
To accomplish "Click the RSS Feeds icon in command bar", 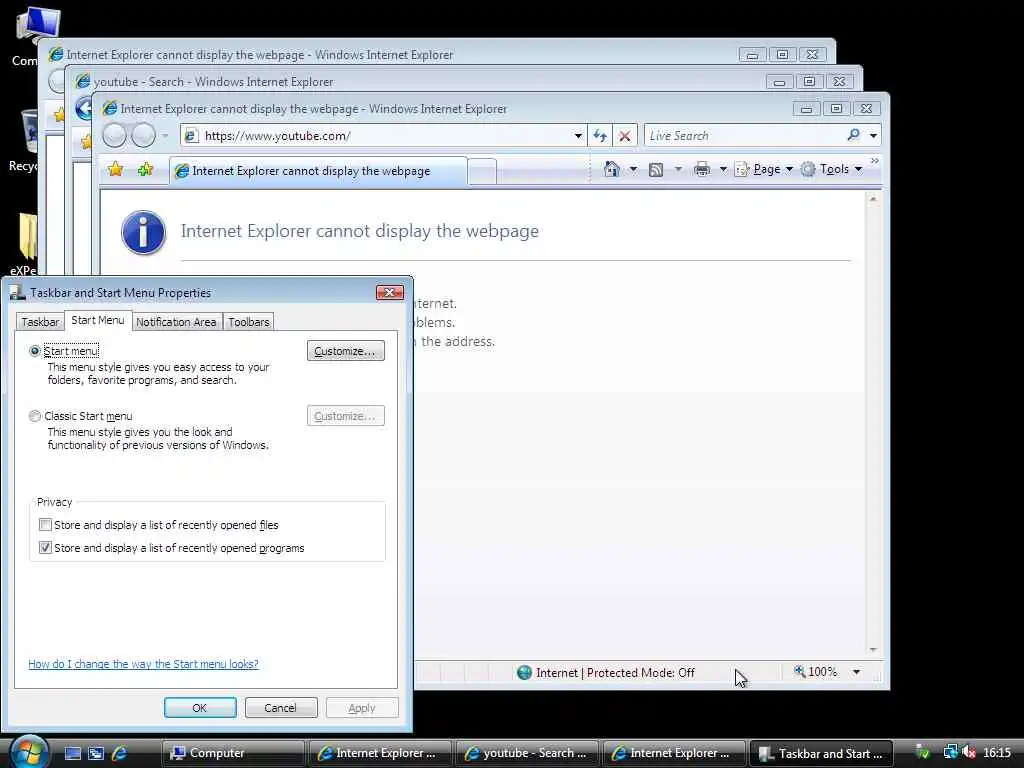I will [656, 170].
